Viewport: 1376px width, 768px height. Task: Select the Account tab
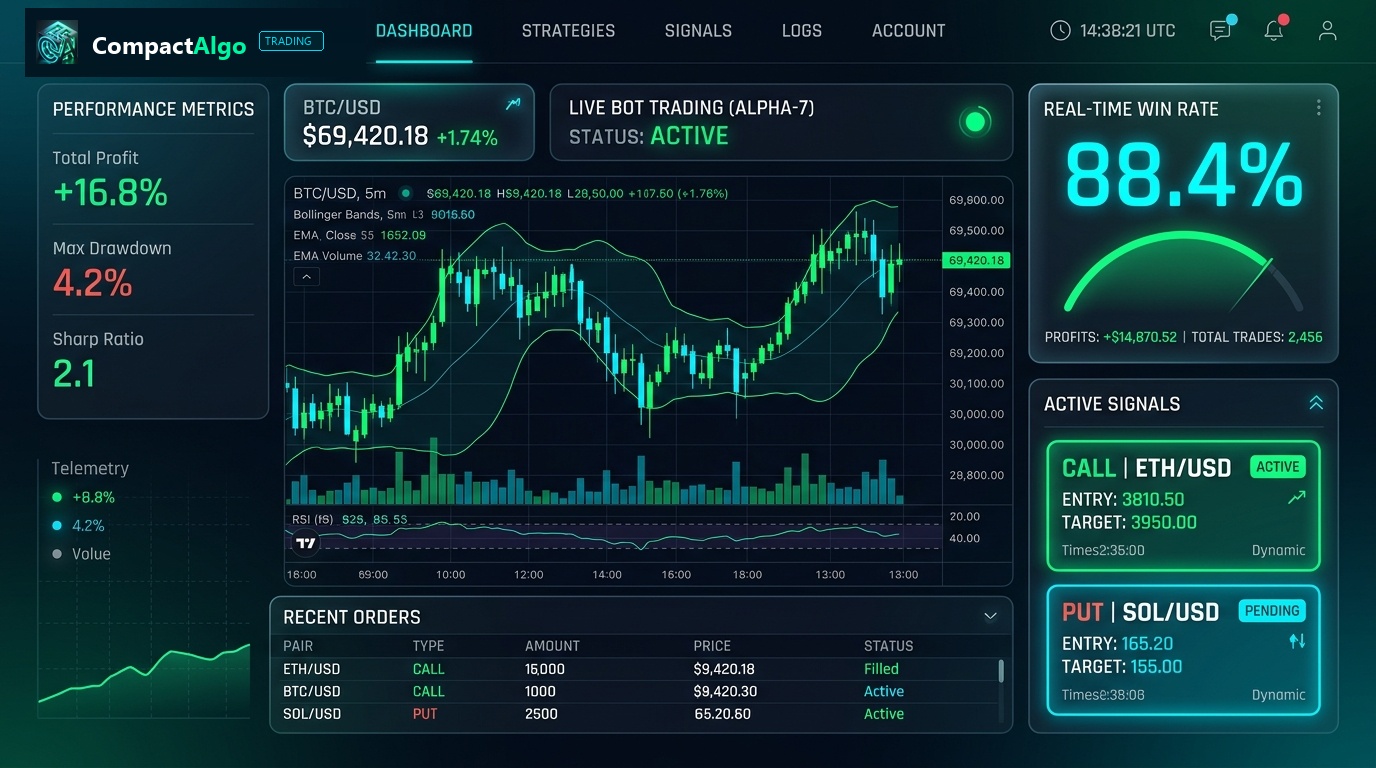click(908, 31)
